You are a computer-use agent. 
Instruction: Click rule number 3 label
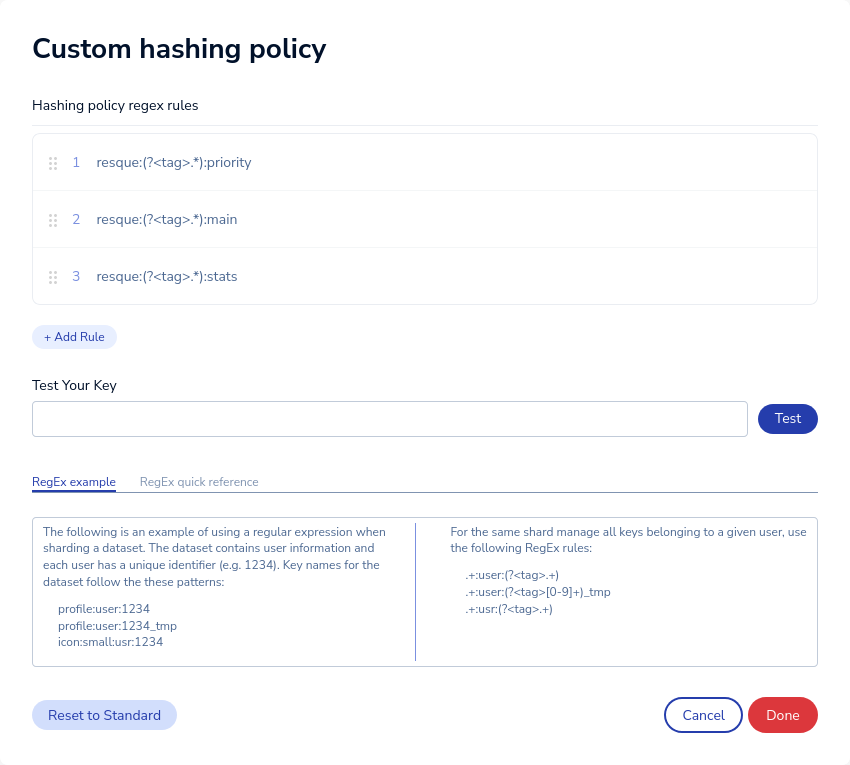click(76, 277)
